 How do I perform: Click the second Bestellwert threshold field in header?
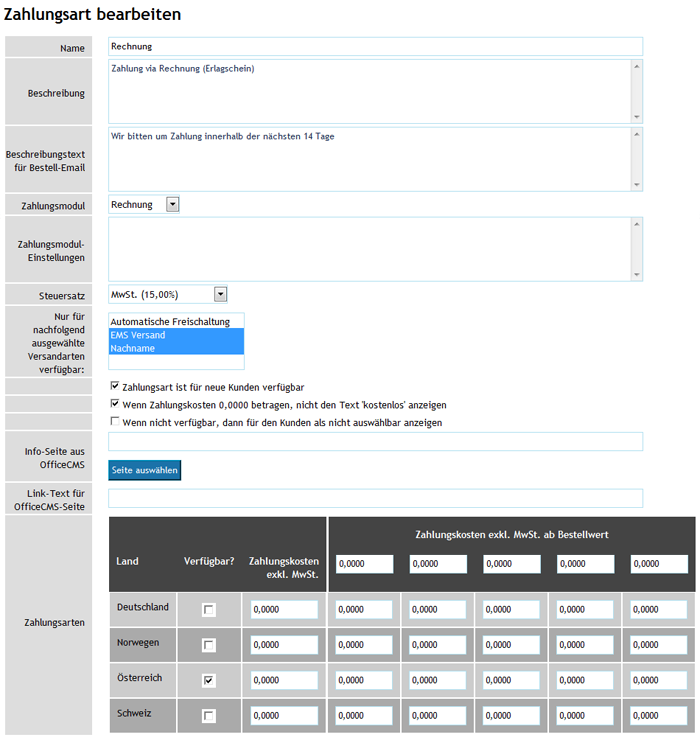pyautogui.click(x=438, y=564)
